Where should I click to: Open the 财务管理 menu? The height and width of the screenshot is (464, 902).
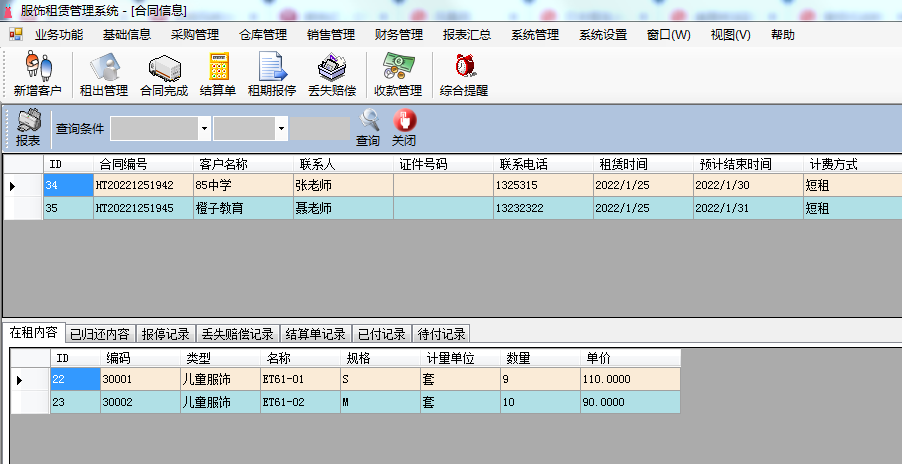point(398,34)
